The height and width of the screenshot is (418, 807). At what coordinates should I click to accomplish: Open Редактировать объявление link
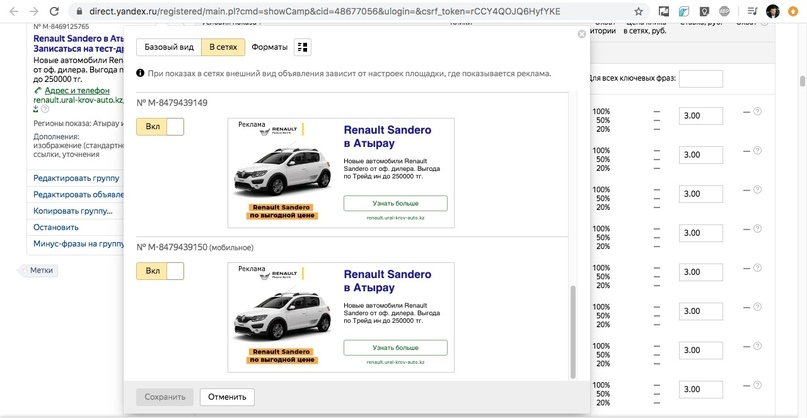(78, 195)
